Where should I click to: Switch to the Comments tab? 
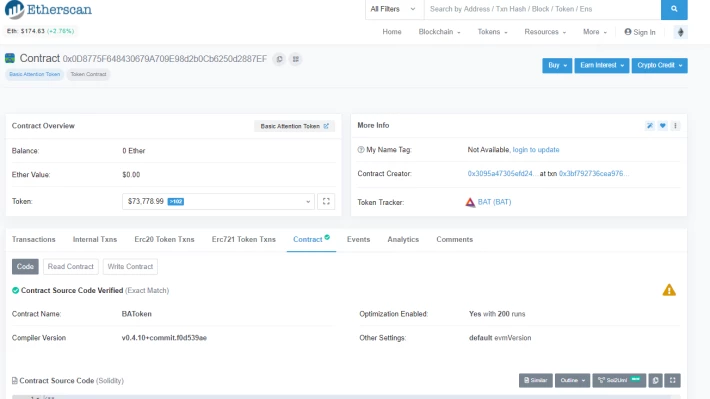[x=455, y=240]
